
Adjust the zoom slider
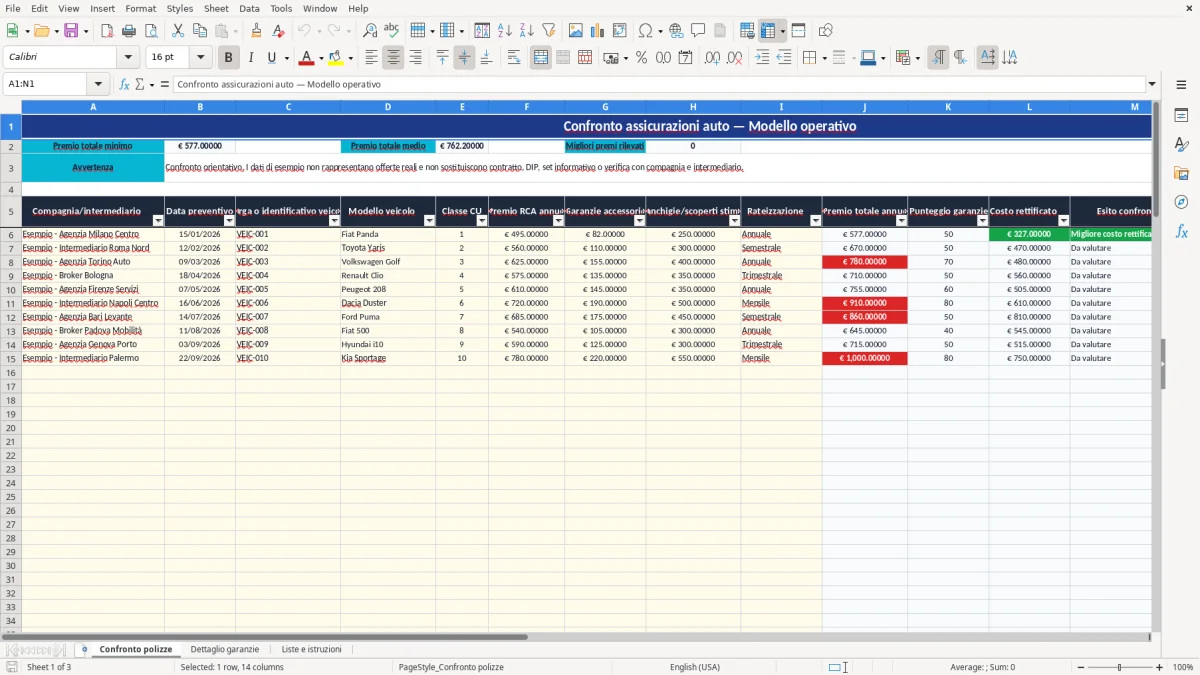point(1120,667)
